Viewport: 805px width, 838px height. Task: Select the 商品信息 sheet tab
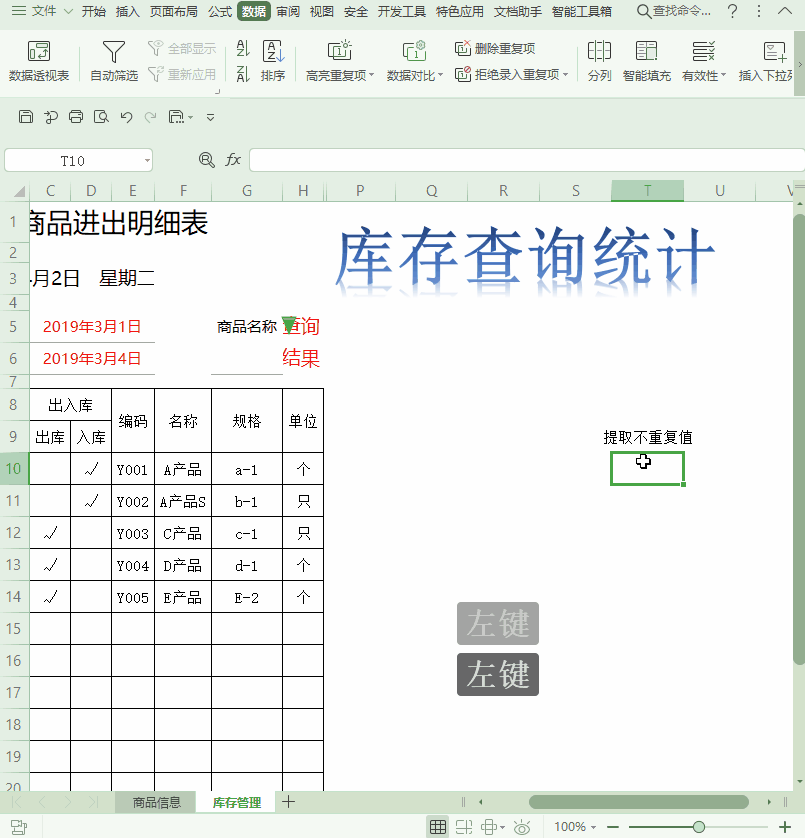pyautogui.click(x=156, y=802)
